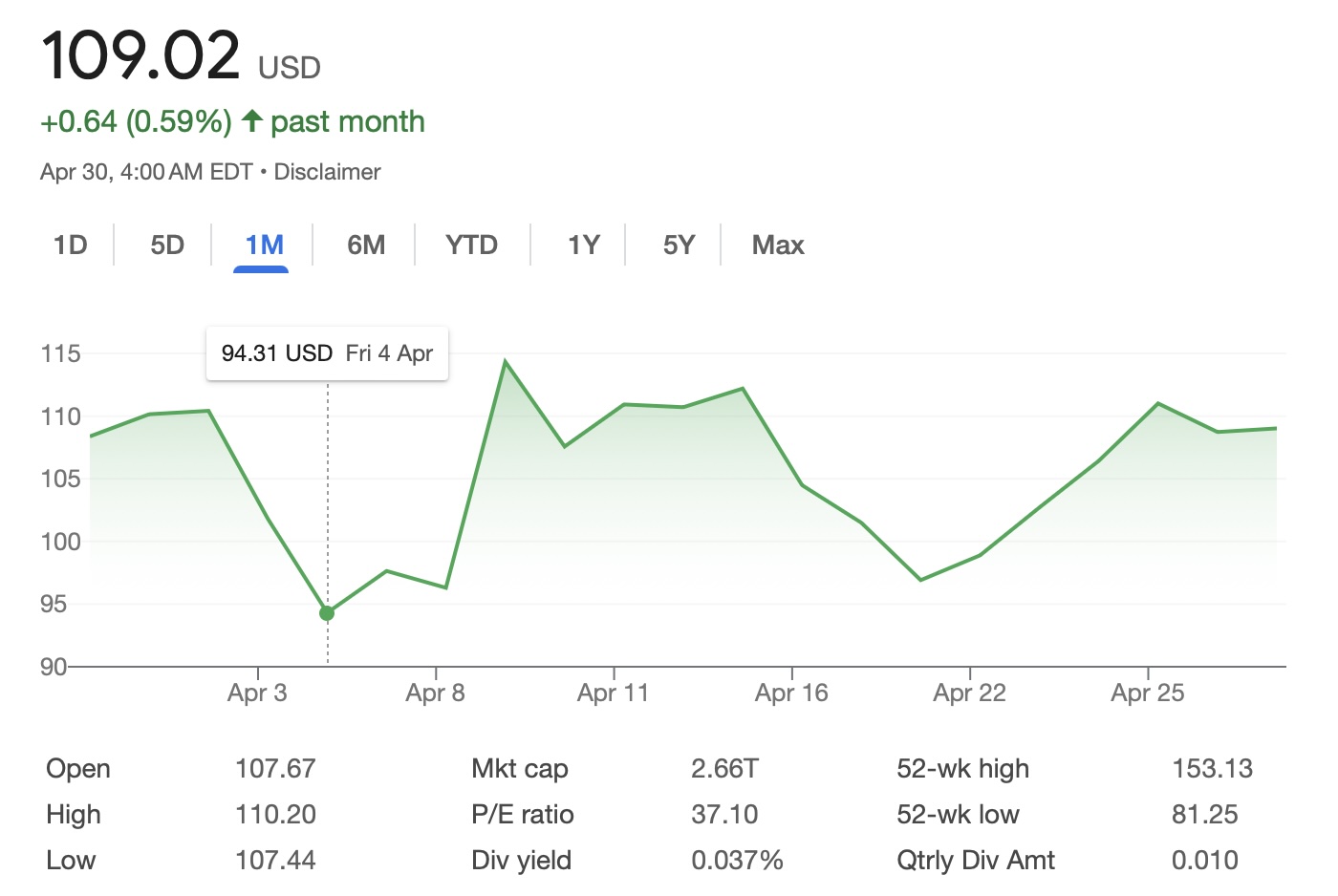The width and height of the screenshot is (1338, 896).
Task: Select the 5D chart range
Action: click(167, 245)
